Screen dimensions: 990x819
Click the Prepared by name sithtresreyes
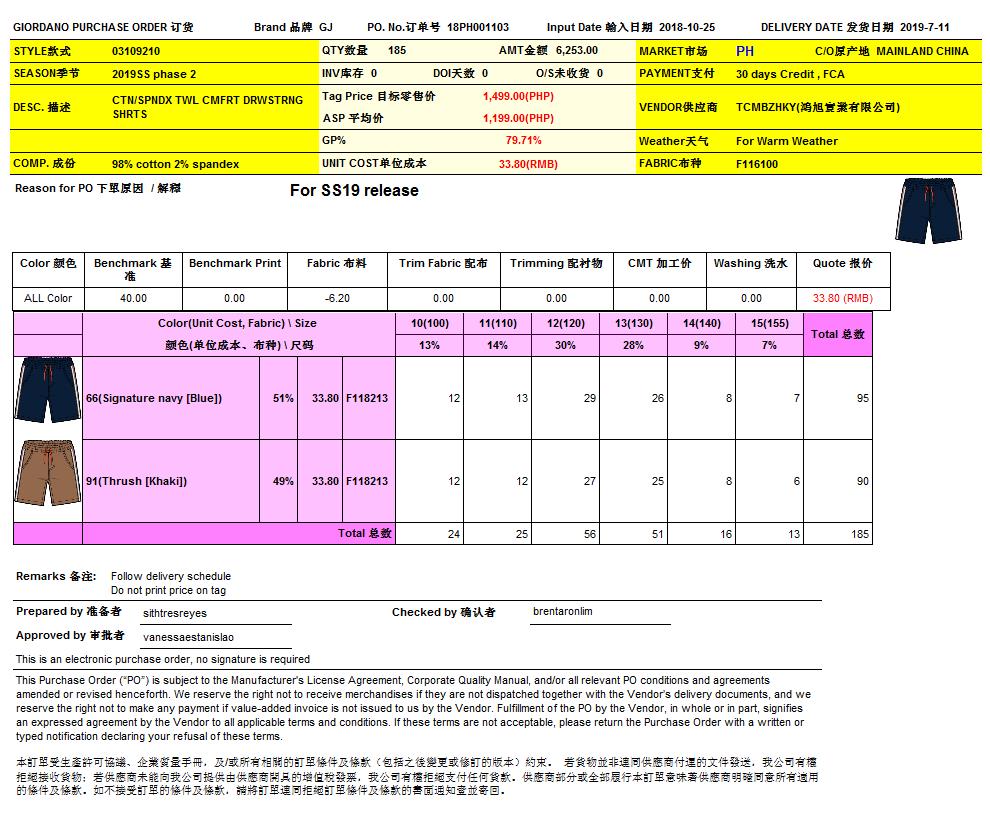click(175, 613)
